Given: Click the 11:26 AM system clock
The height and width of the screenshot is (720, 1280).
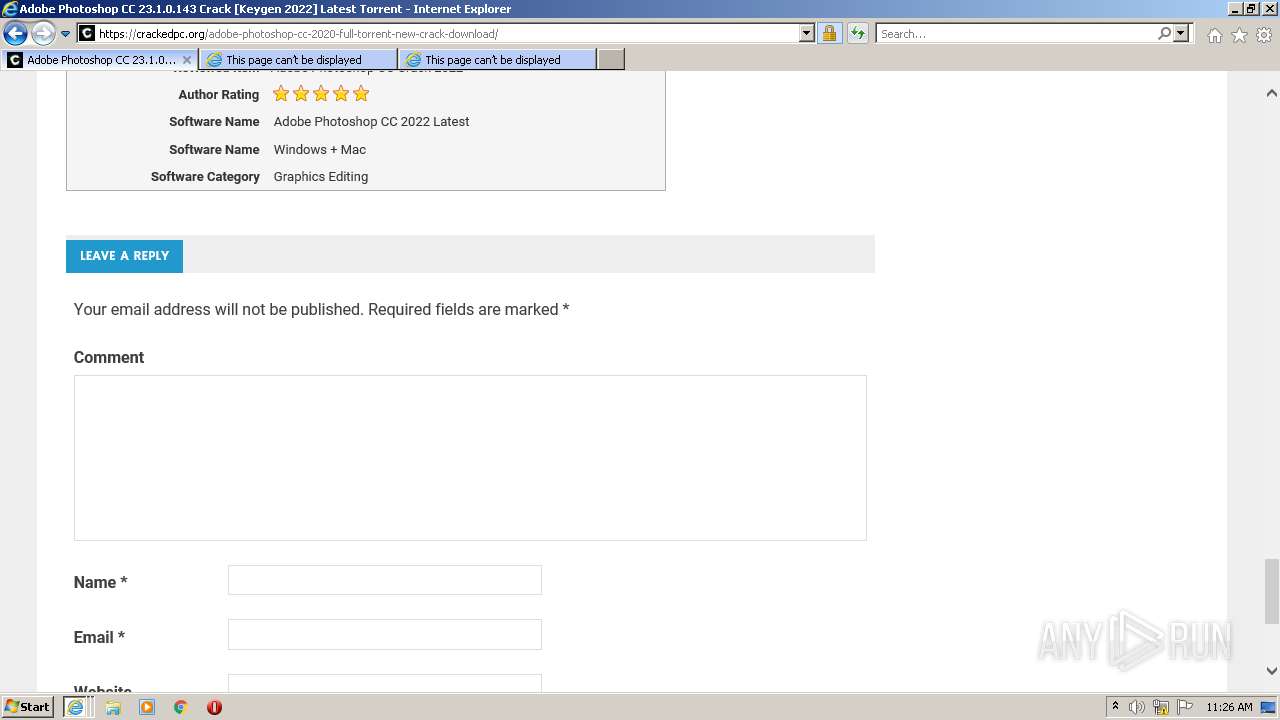Looking at the screenshot, I should coord(1229,707).
